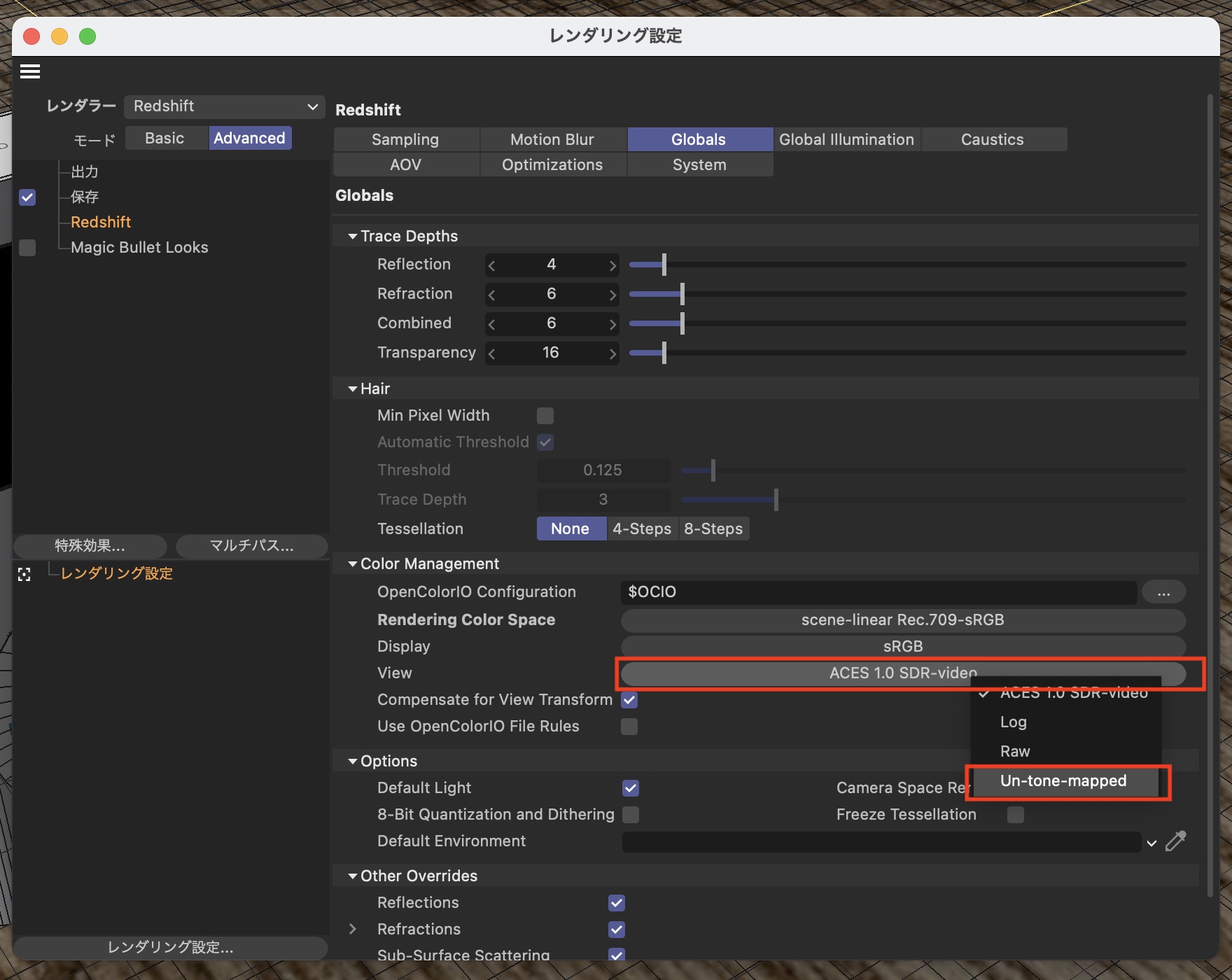Expand the Refractions override arrow
The width and height of the screenshot is (1232, 980).
click(353, 929)
